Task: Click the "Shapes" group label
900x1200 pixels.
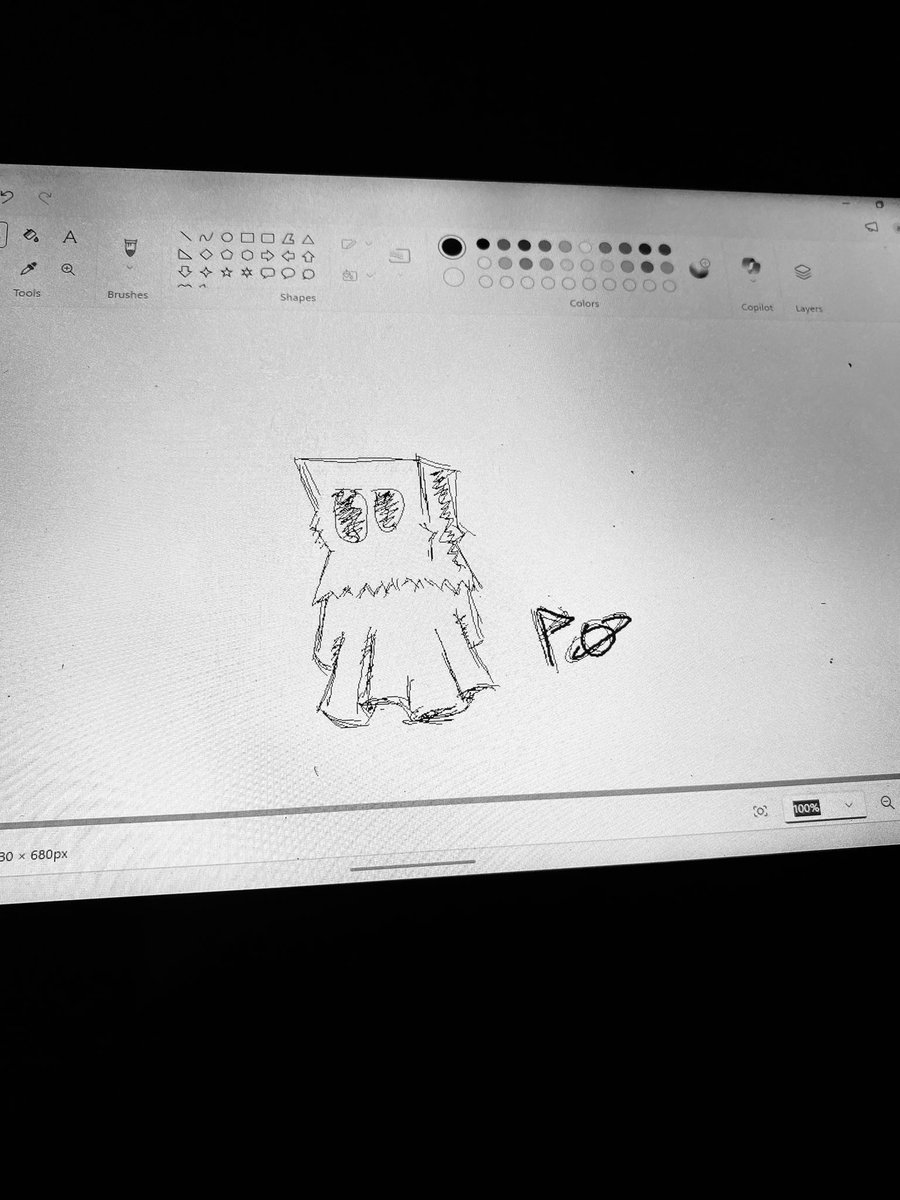Action: click(298, 297)
